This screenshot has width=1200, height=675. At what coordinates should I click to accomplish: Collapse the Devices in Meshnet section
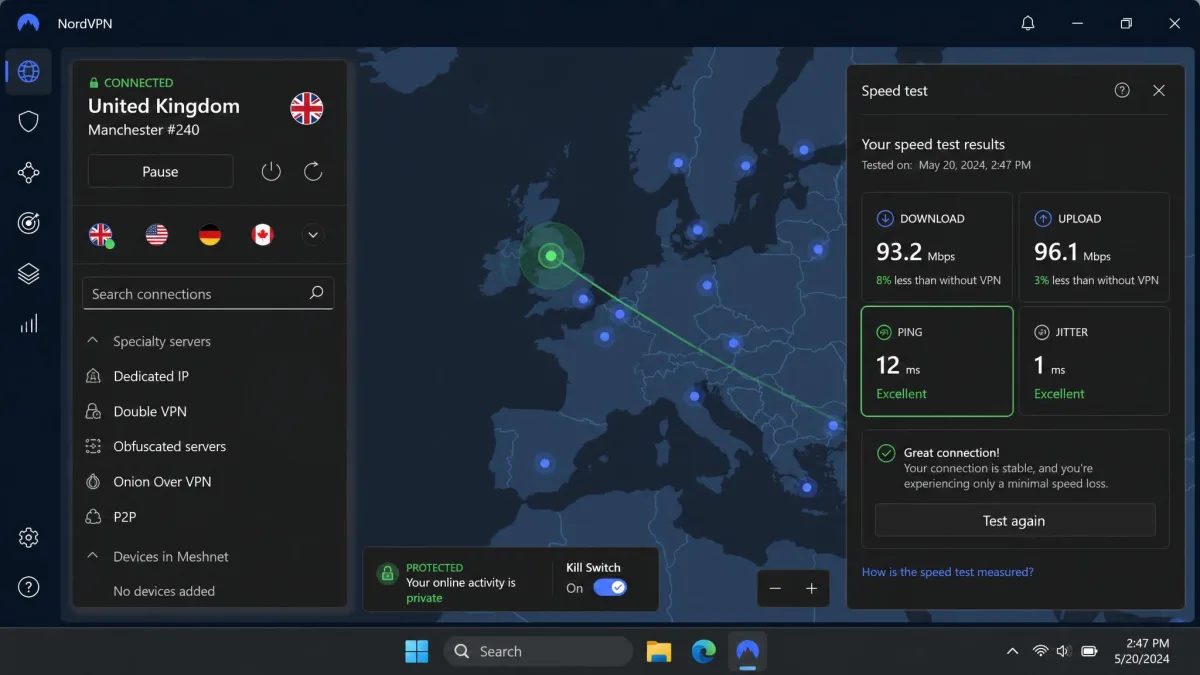[x=93, y=556]
